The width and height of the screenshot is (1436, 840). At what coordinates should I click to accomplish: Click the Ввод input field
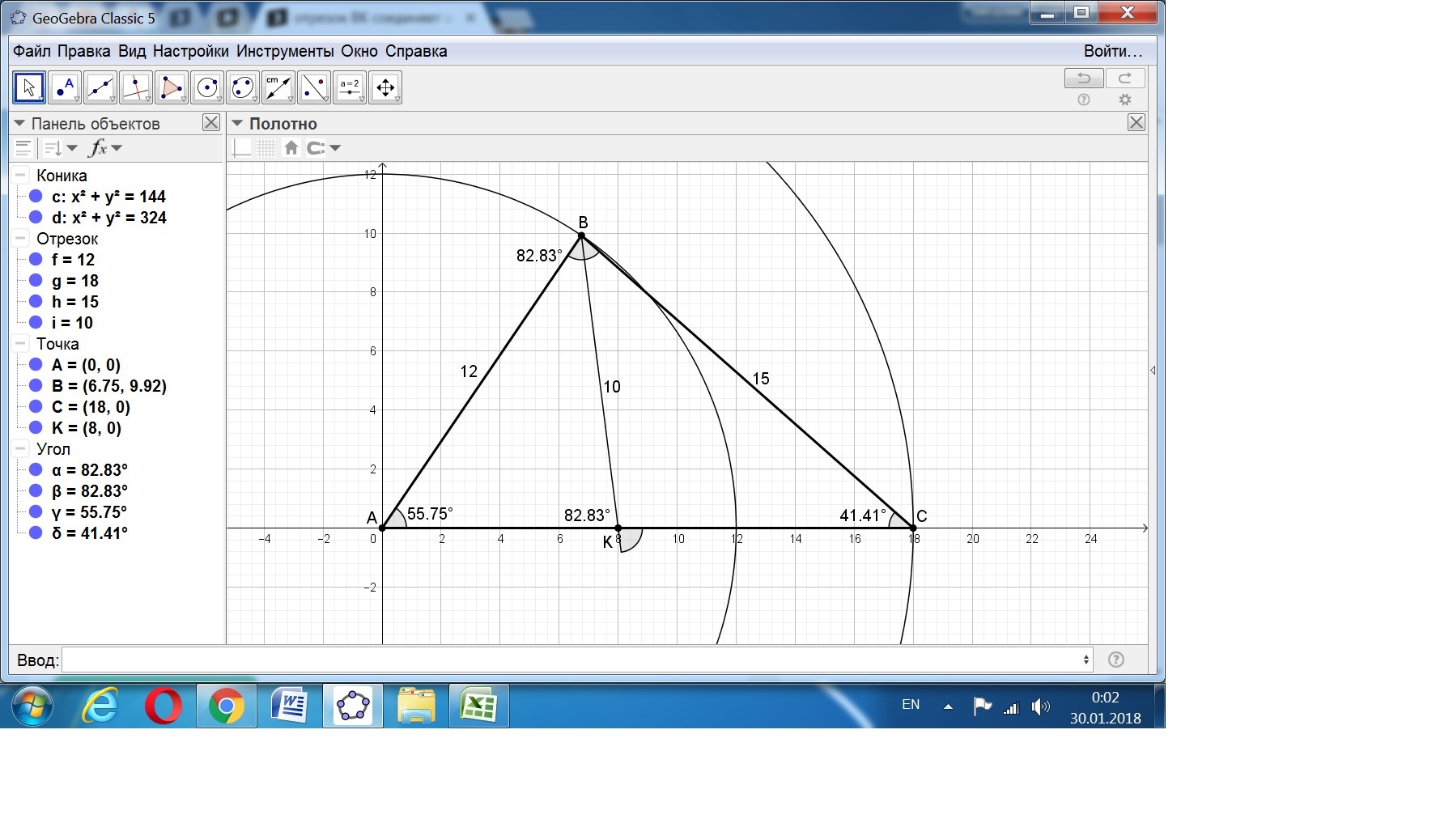point(578,660)
